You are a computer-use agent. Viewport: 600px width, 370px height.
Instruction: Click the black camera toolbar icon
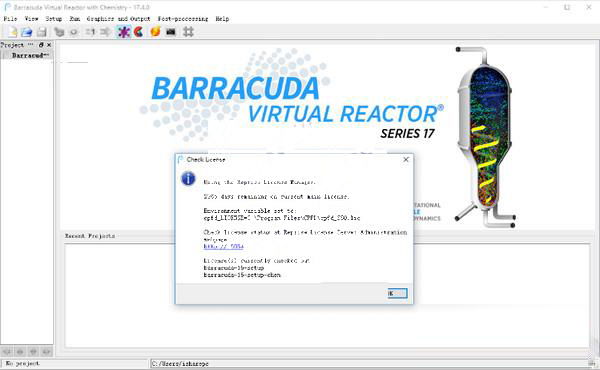(x=171, y=32)
